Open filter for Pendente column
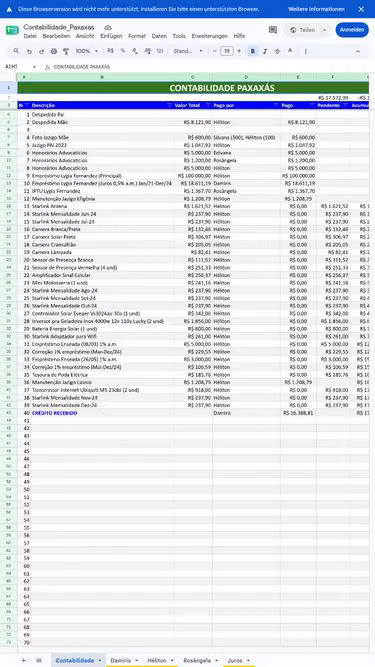Viewport: 375px width, 667px height. coord(347,105)
